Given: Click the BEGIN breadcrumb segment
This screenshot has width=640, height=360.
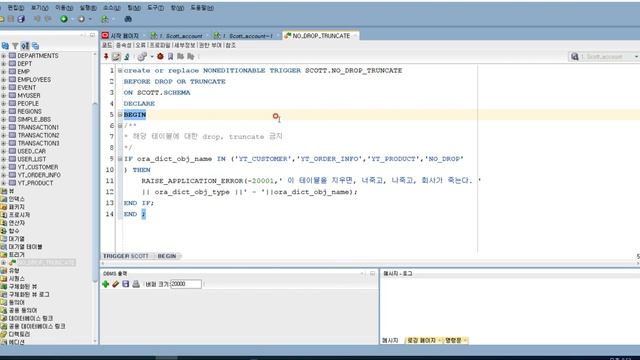Looking at the screenshot, I should [167, 256].
